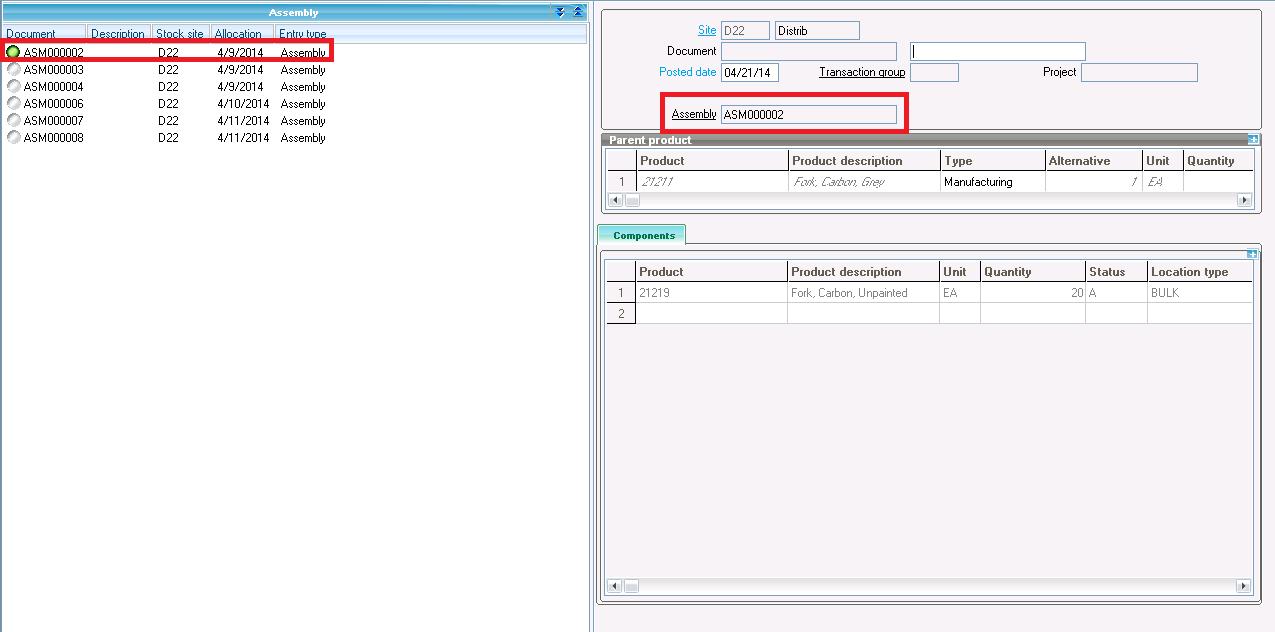This screenshot has width=1275, height=632.
Task: Click right scroll arrow of Components grid
Action: 1245,586
